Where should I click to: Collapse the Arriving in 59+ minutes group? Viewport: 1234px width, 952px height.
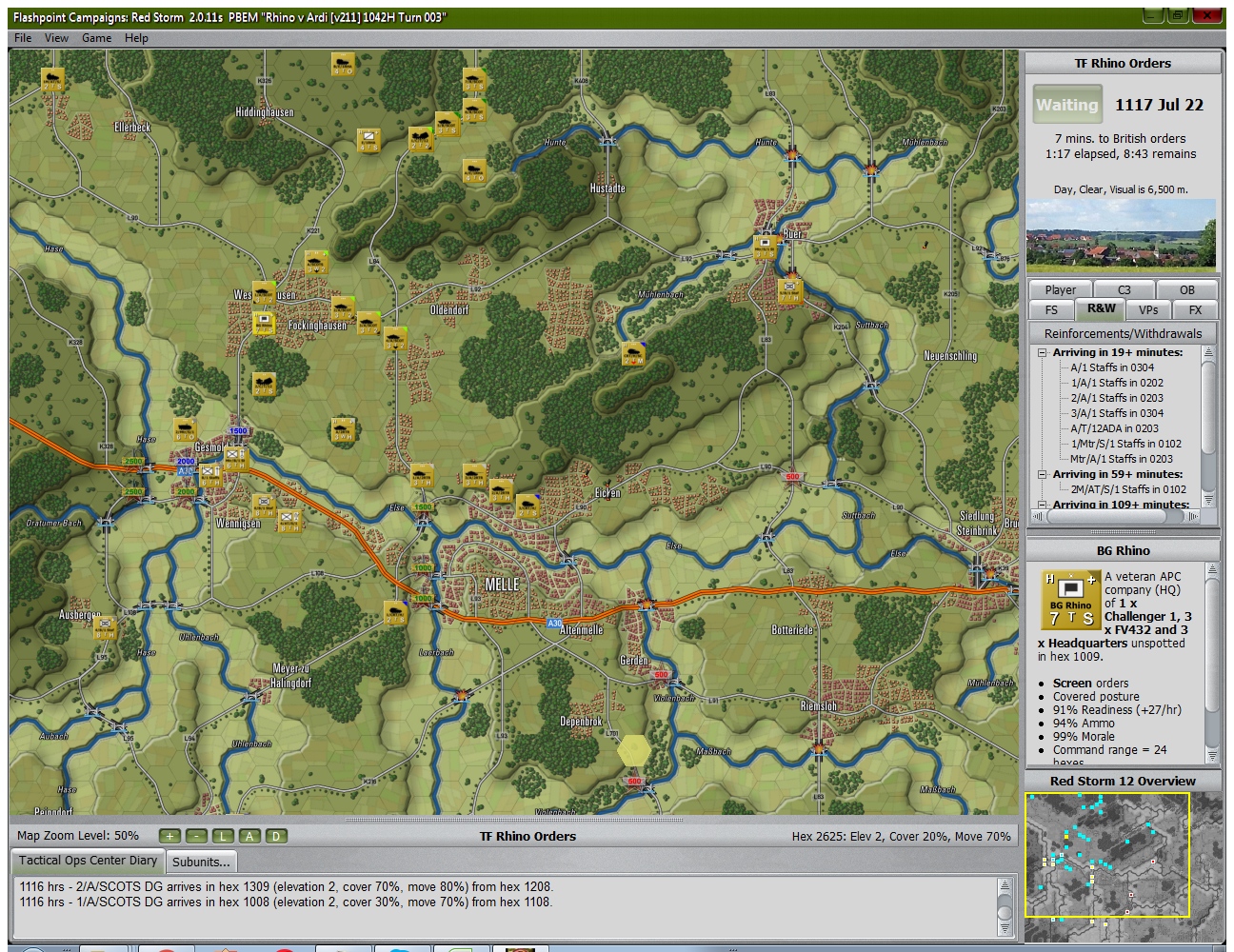(x=1042, y=474)
